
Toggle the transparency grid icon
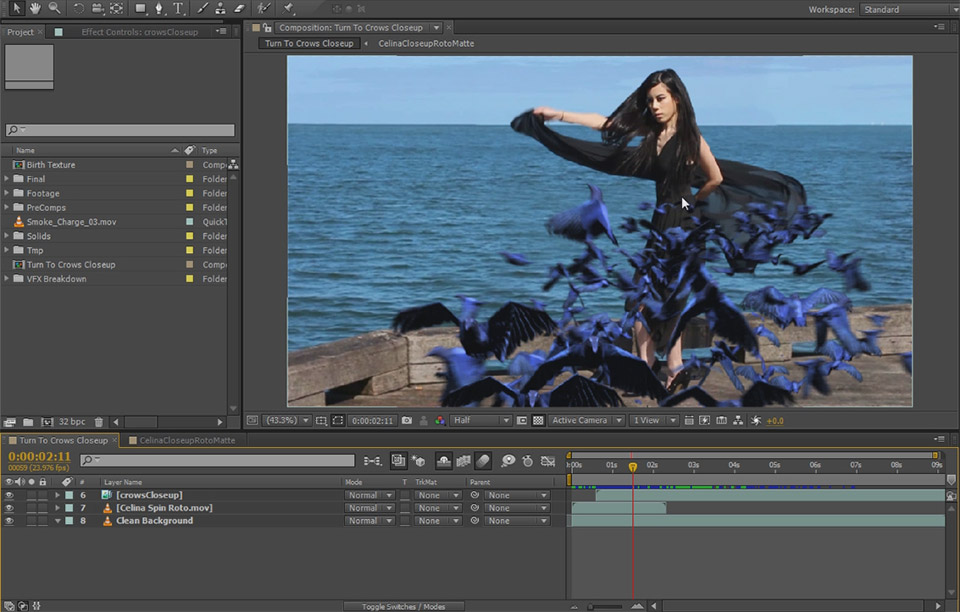538,420
